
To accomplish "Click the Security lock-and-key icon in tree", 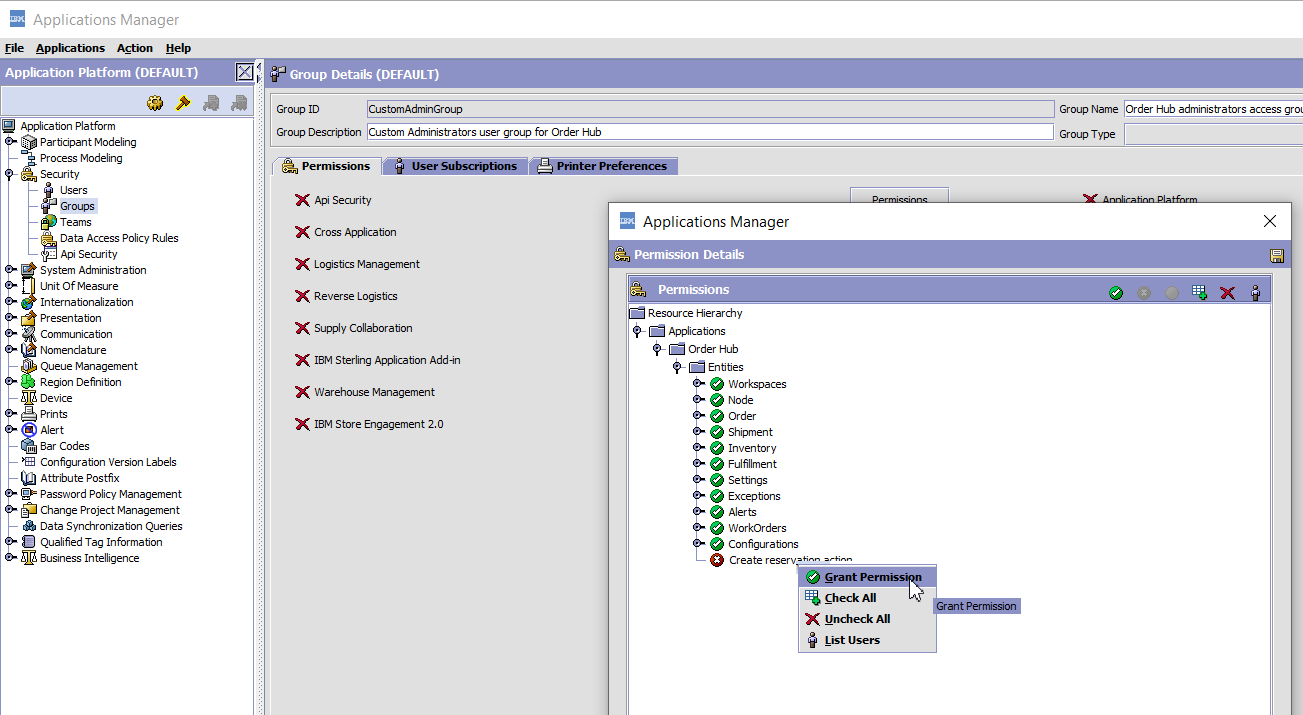I will [29, 174].
